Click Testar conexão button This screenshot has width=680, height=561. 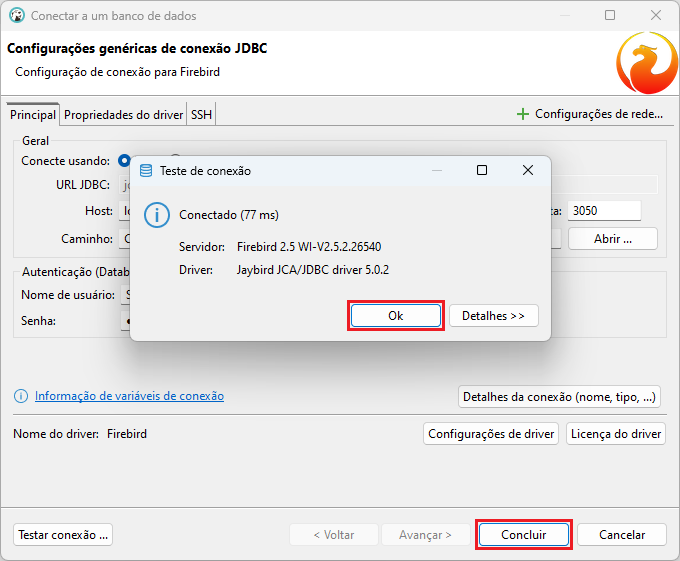pyautogui.click(x=63, y=535)
